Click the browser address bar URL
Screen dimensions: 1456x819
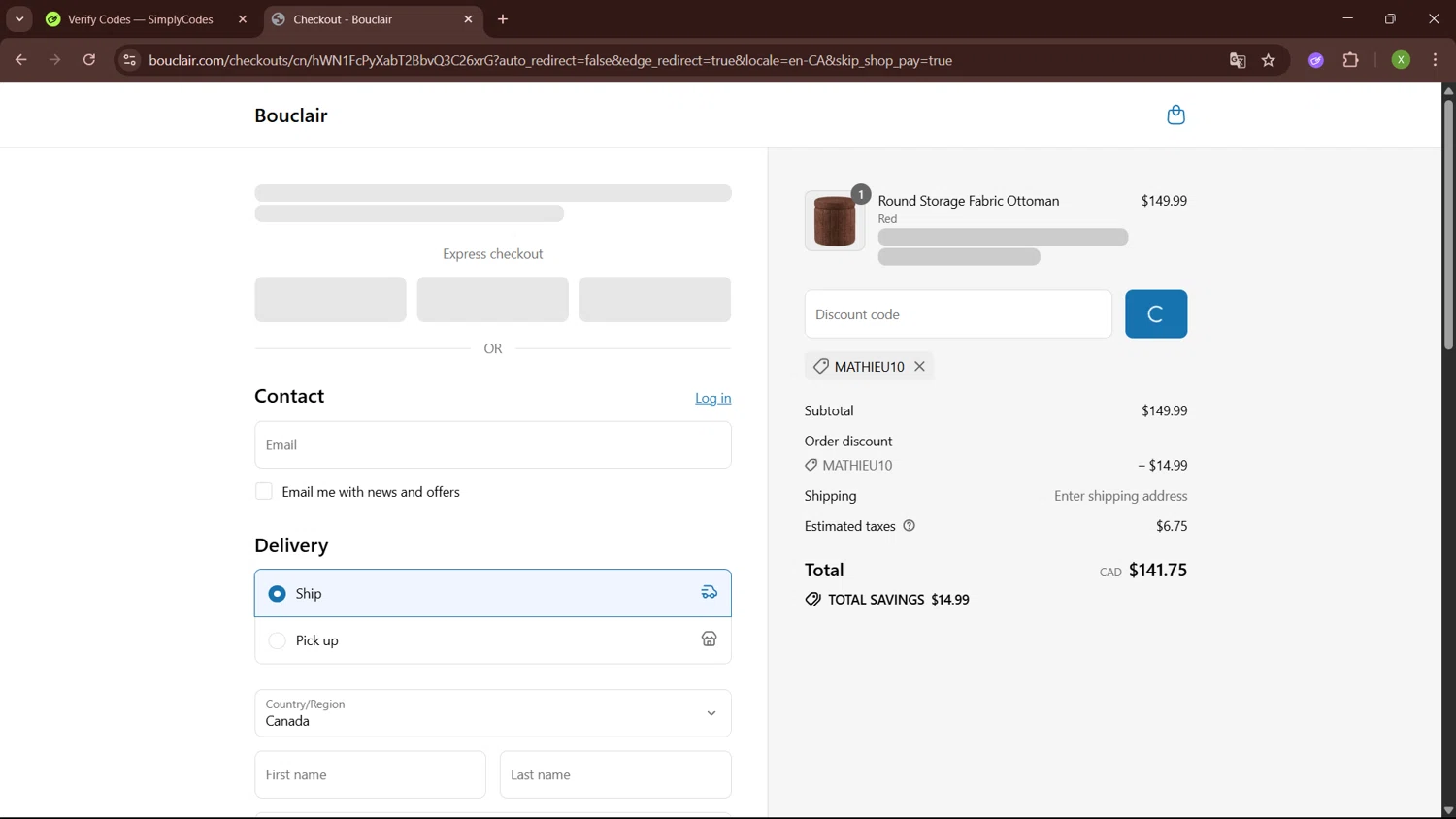click(x=550, y=60)
